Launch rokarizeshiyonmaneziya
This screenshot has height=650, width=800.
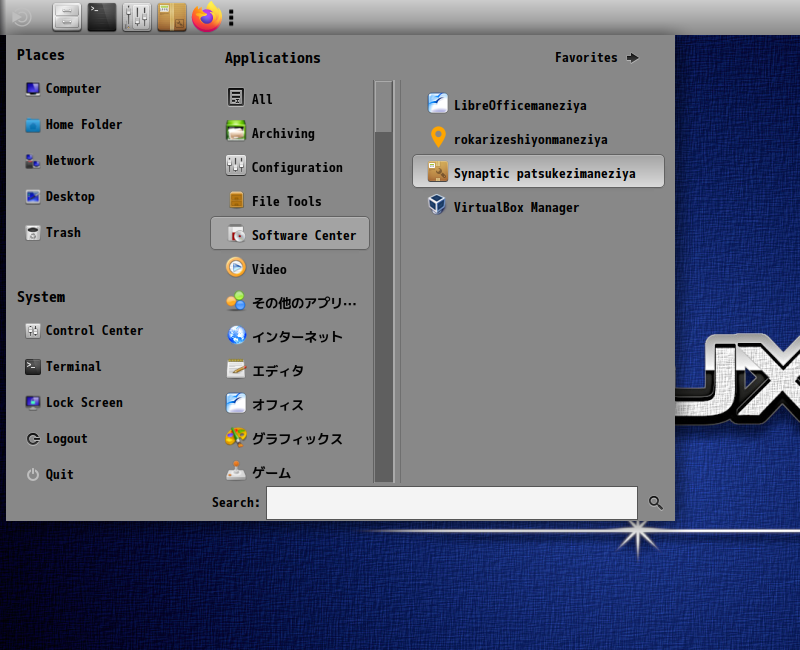point(538,138)
